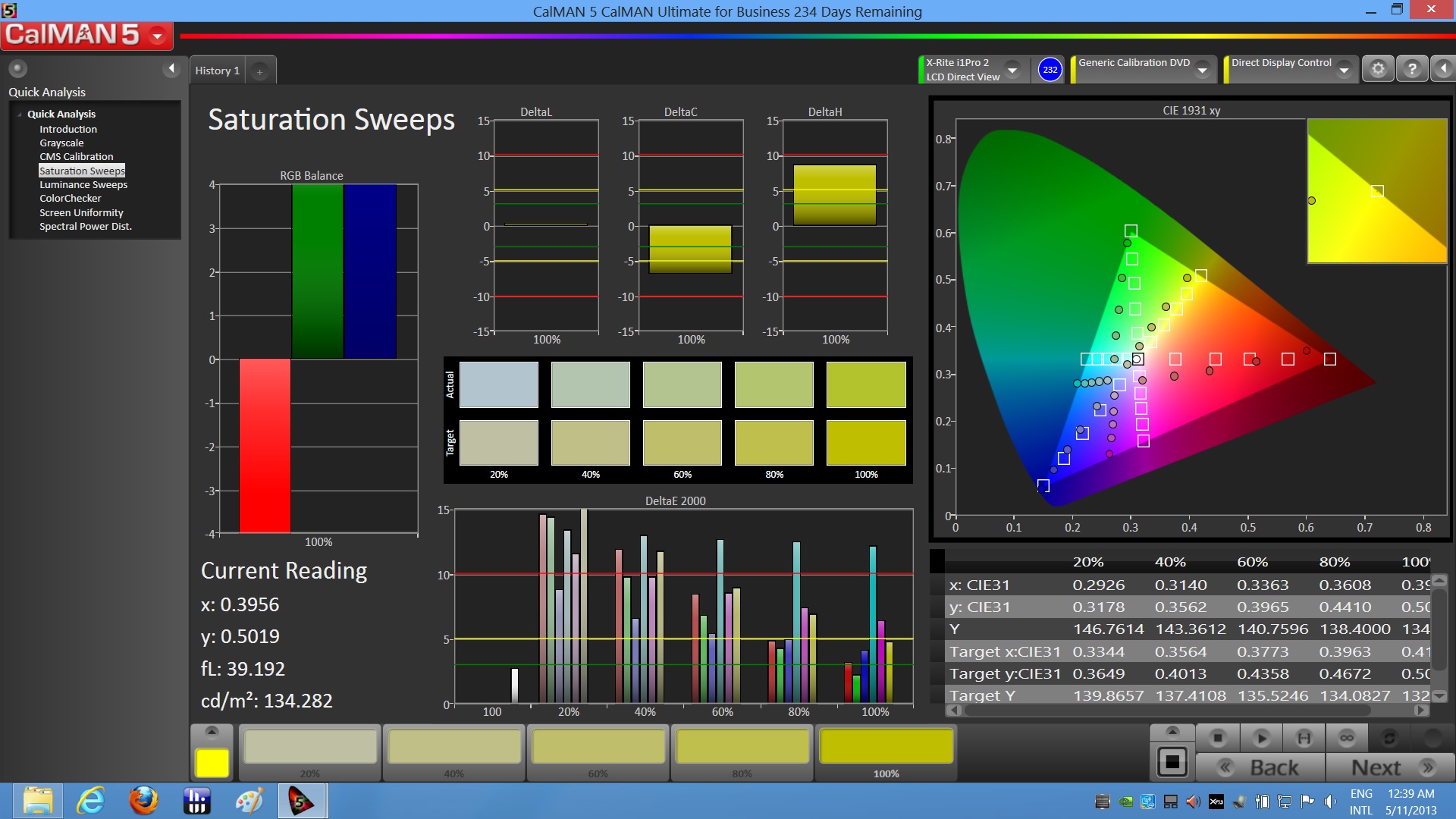Screen dimensions: 1456x819
Task: Open the Grayscale workflow step
Action: tap(61, 143)
